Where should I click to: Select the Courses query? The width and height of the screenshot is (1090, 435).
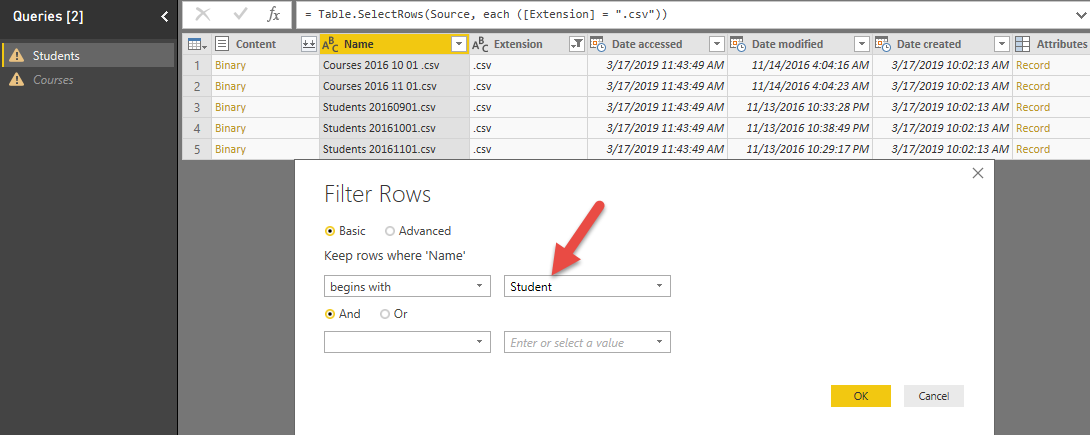[x=89, y=80]
